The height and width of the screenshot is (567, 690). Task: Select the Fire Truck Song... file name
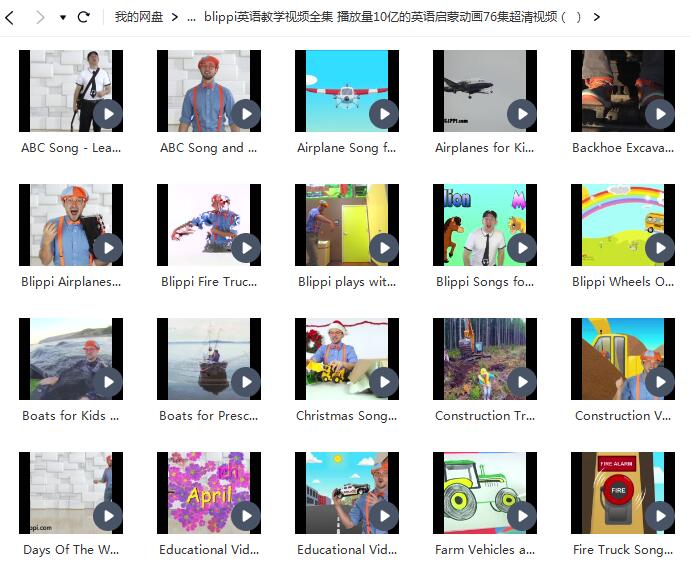[x=623, y=550]
